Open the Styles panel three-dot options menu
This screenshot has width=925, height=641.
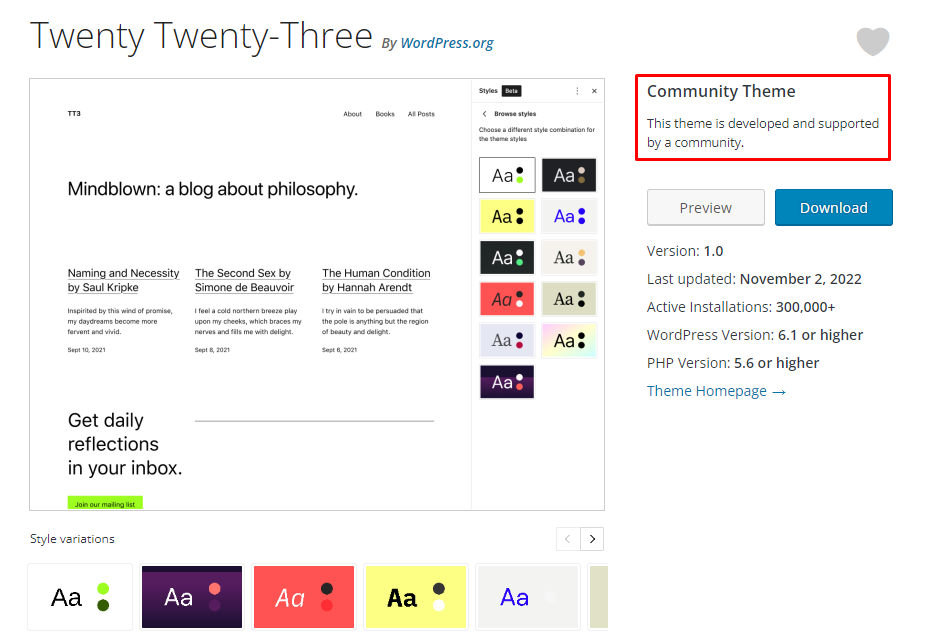tap(578, 90)
